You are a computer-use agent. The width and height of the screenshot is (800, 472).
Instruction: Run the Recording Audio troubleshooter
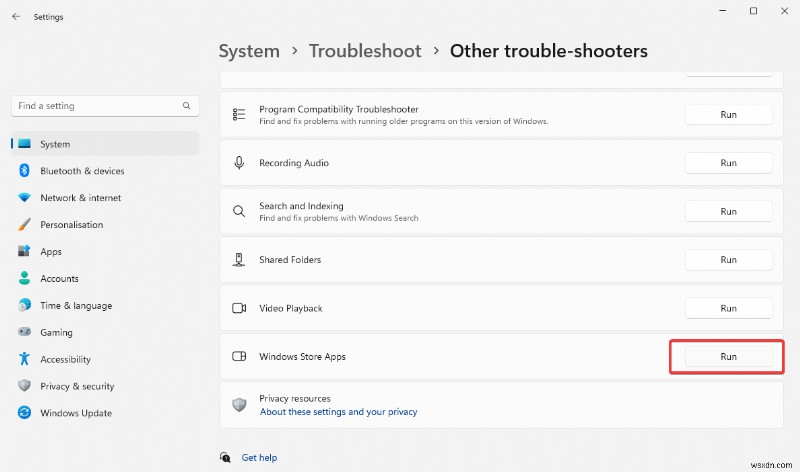pos(729,163)
